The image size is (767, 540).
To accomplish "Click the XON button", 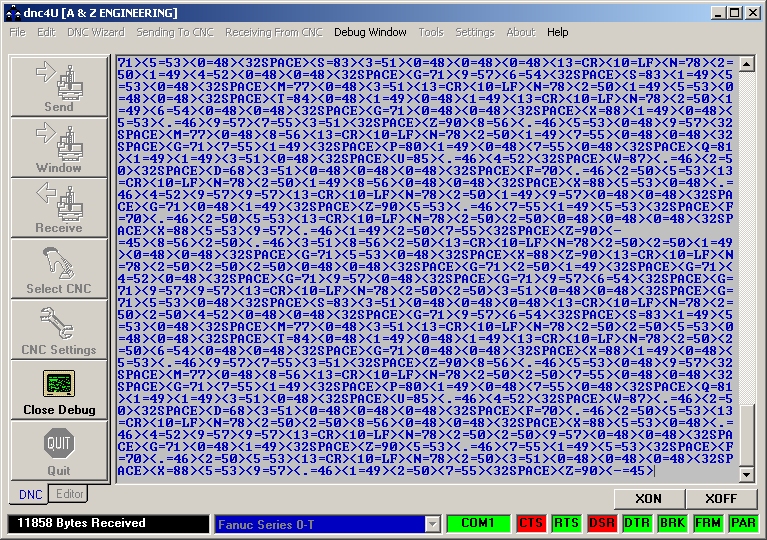I will click(x=647, y=498).
